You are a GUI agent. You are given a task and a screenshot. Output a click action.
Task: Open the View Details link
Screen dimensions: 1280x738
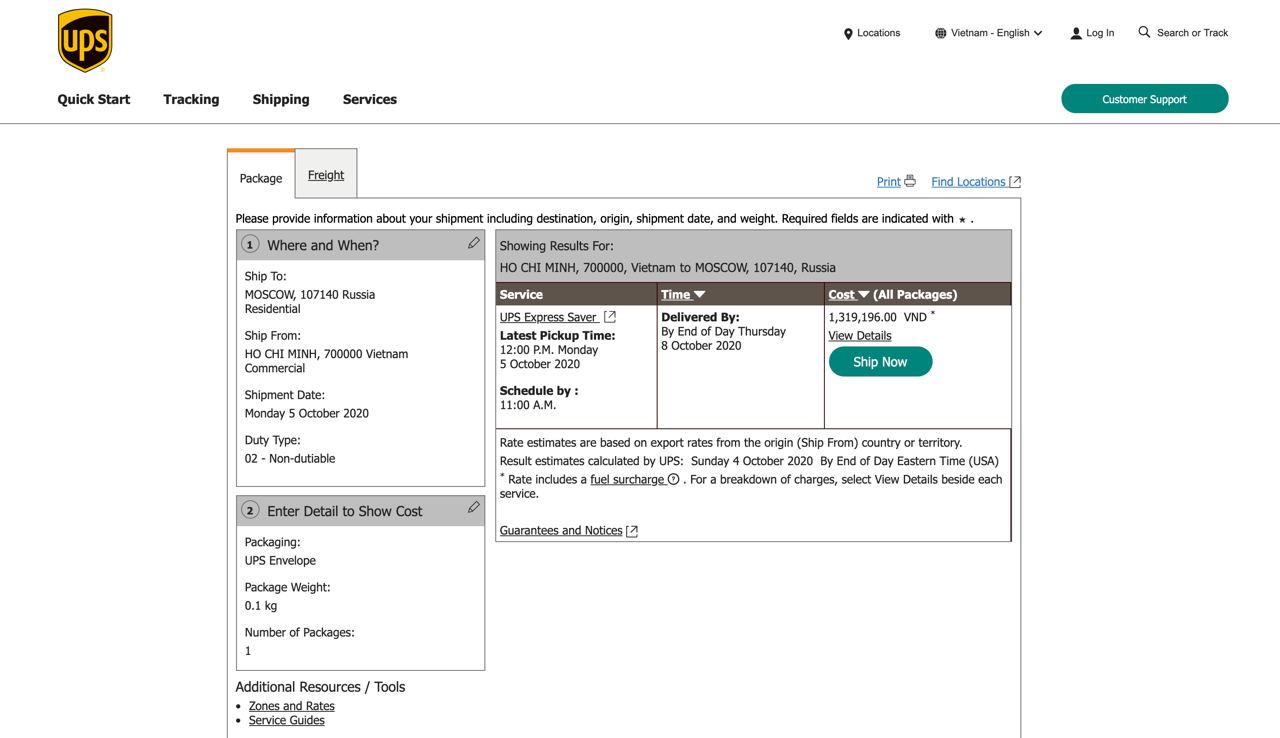(860, 336)
